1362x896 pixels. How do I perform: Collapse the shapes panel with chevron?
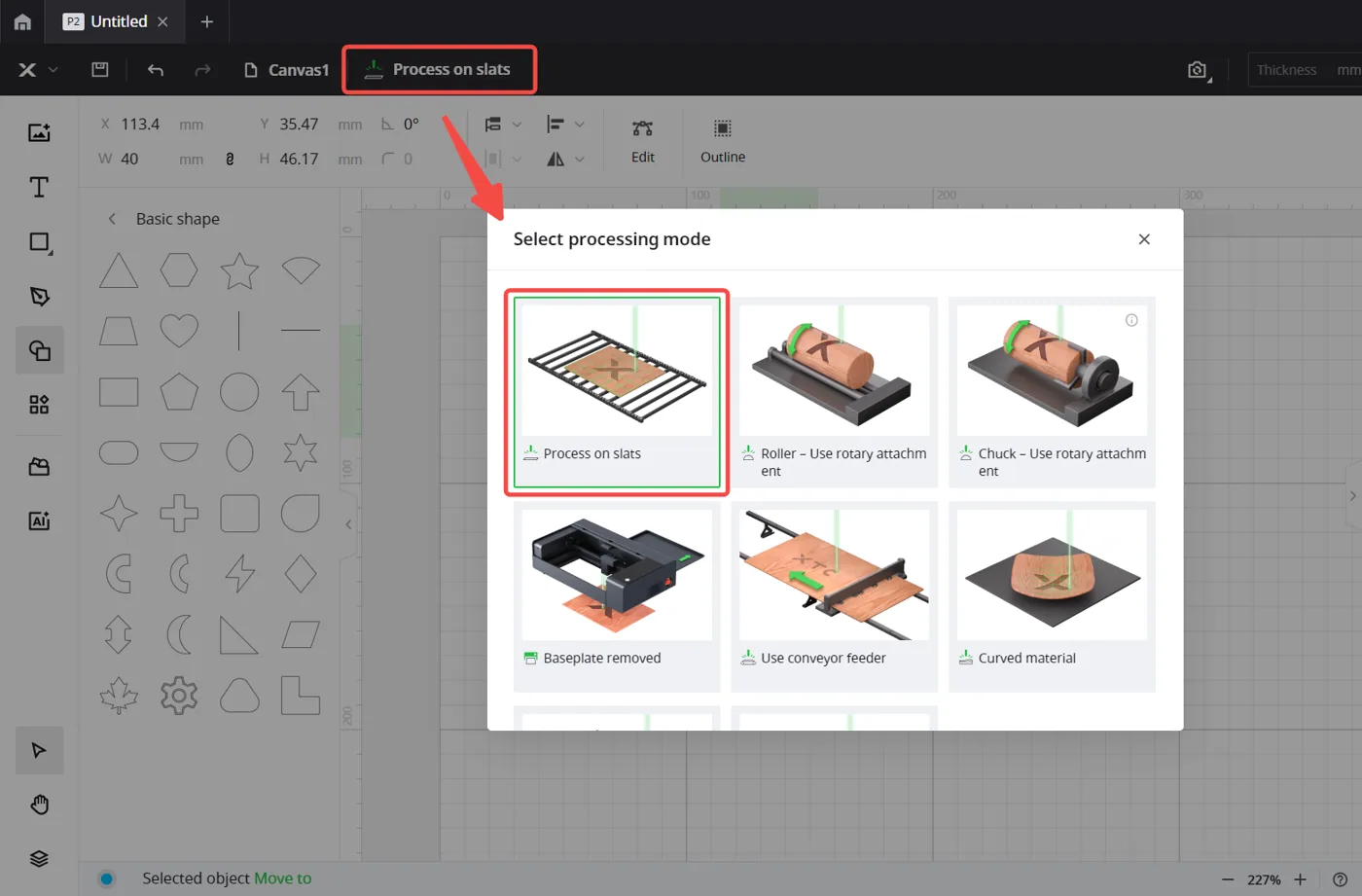[348, 524]
